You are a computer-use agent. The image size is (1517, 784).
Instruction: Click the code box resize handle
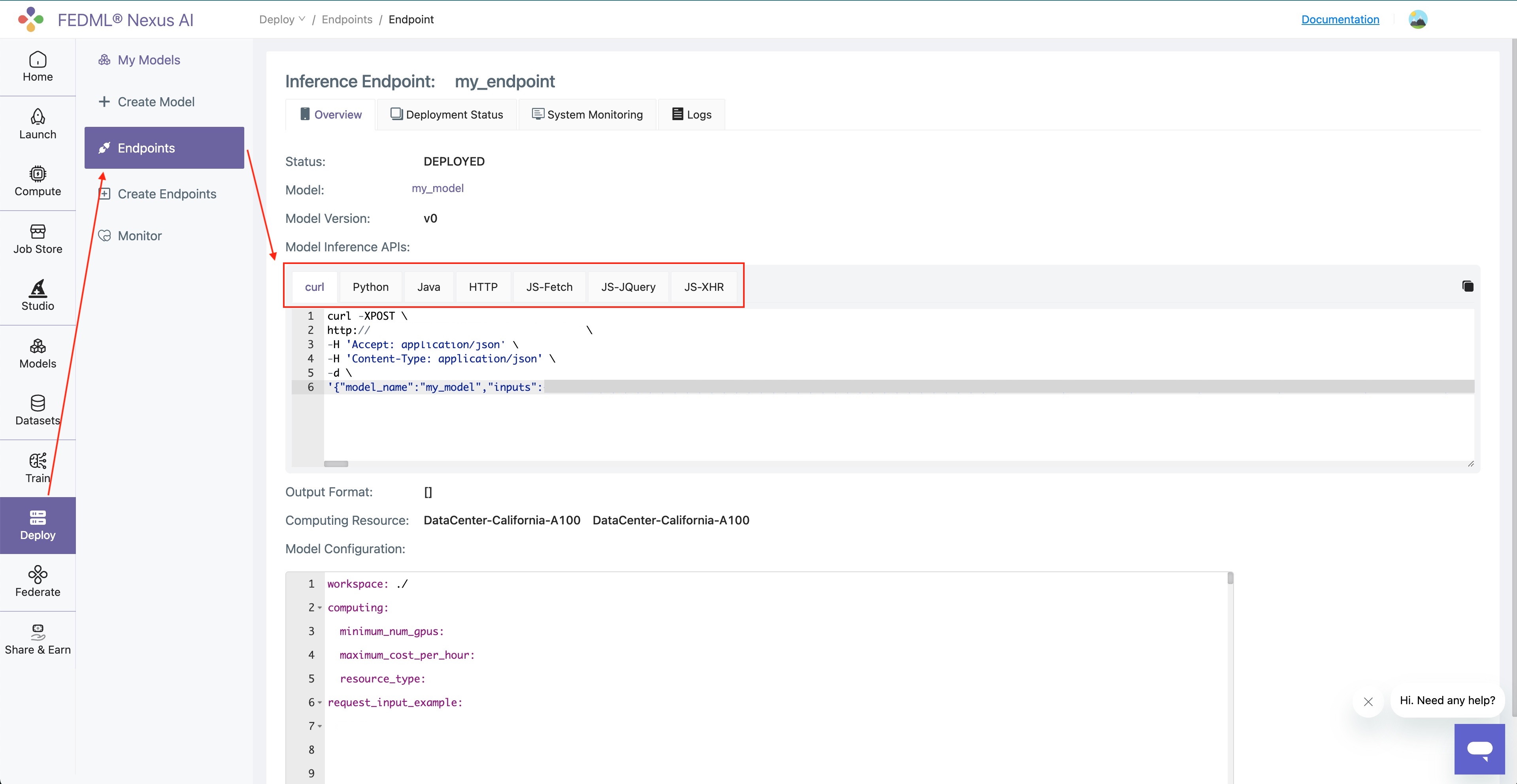click(x=1470, y=464)
